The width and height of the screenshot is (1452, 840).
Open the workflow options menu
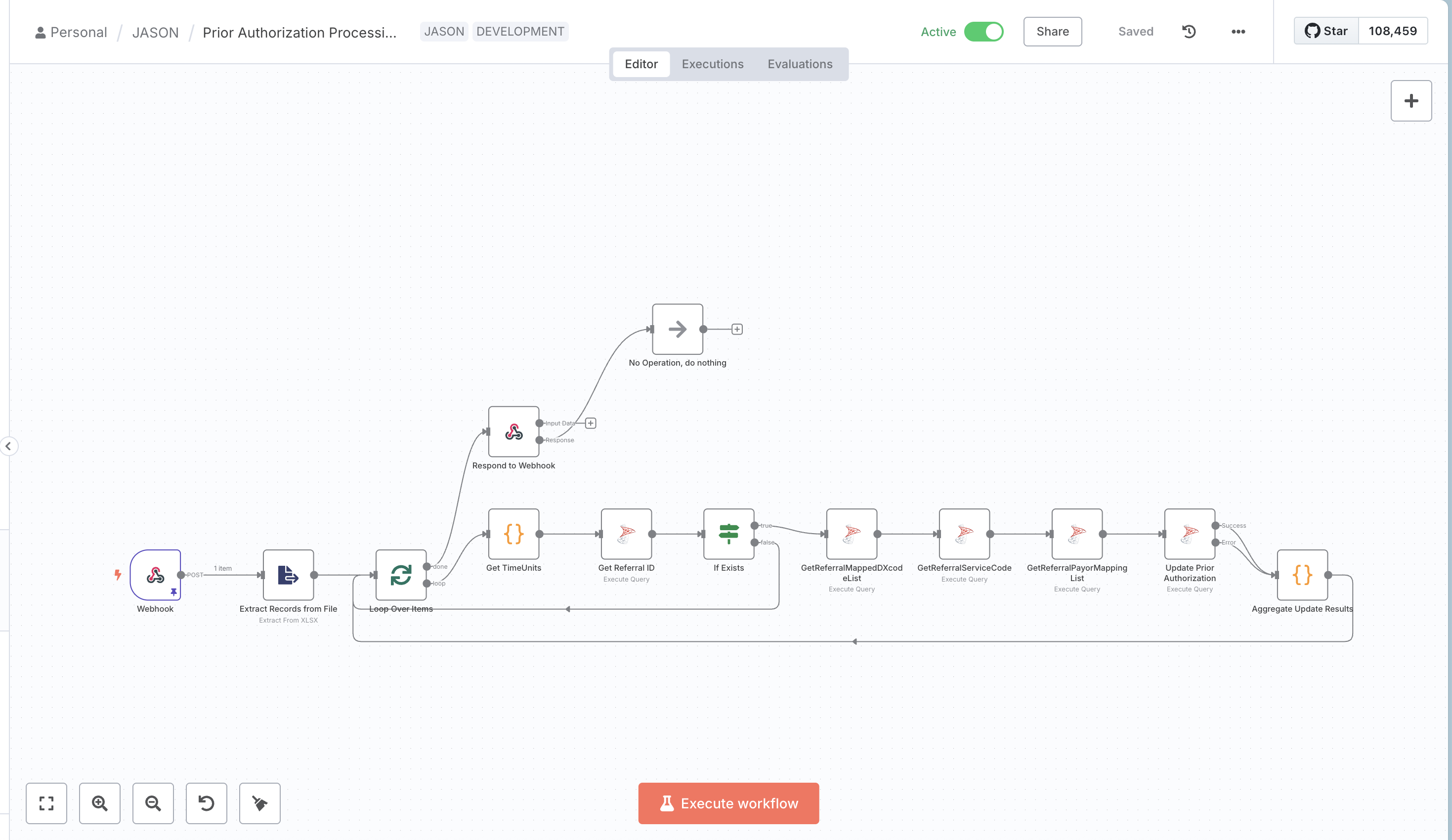1237,32
